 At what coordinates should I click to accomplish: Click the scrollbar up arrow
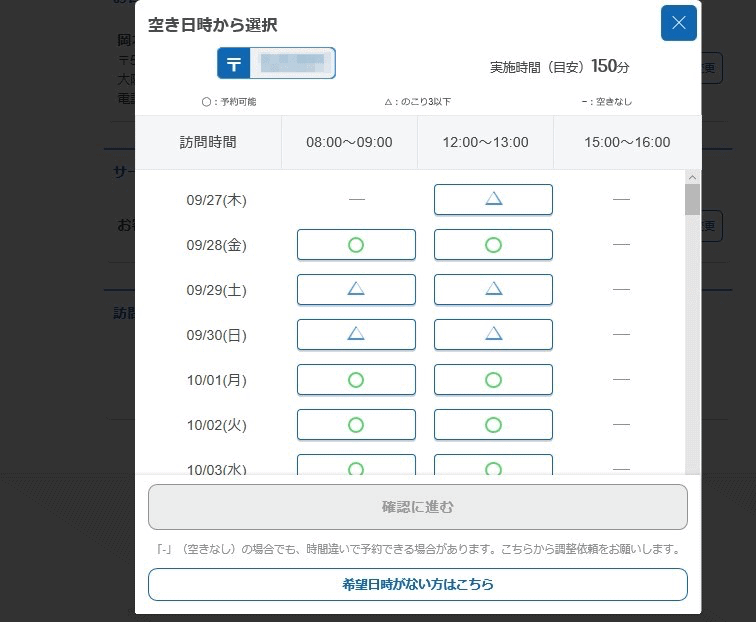click(692, 177)
